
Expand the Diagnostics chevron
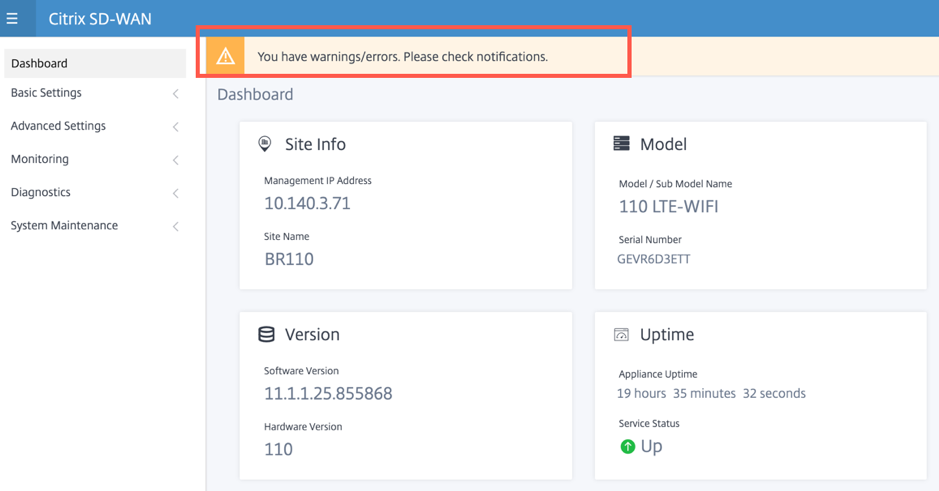click(x=175, y=193)
